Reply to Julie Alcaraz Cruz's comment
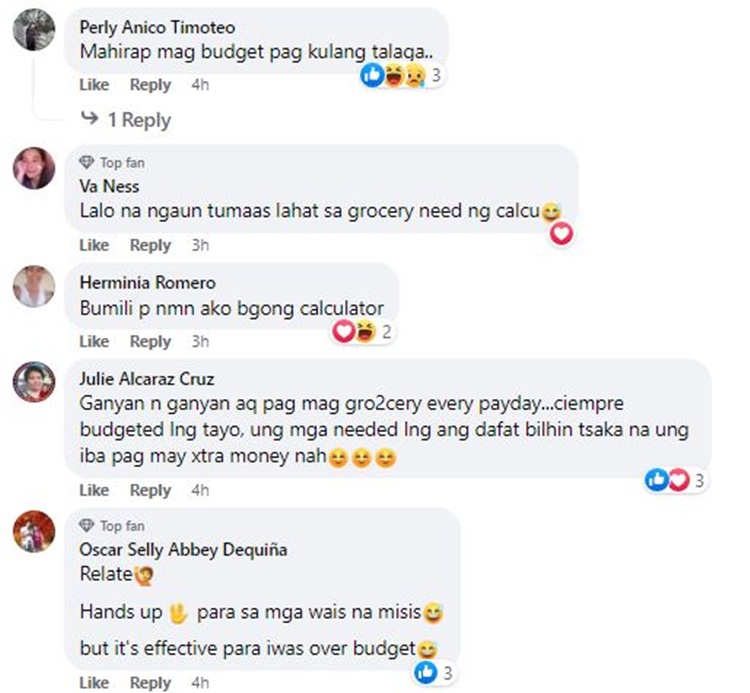 (150, 490)
